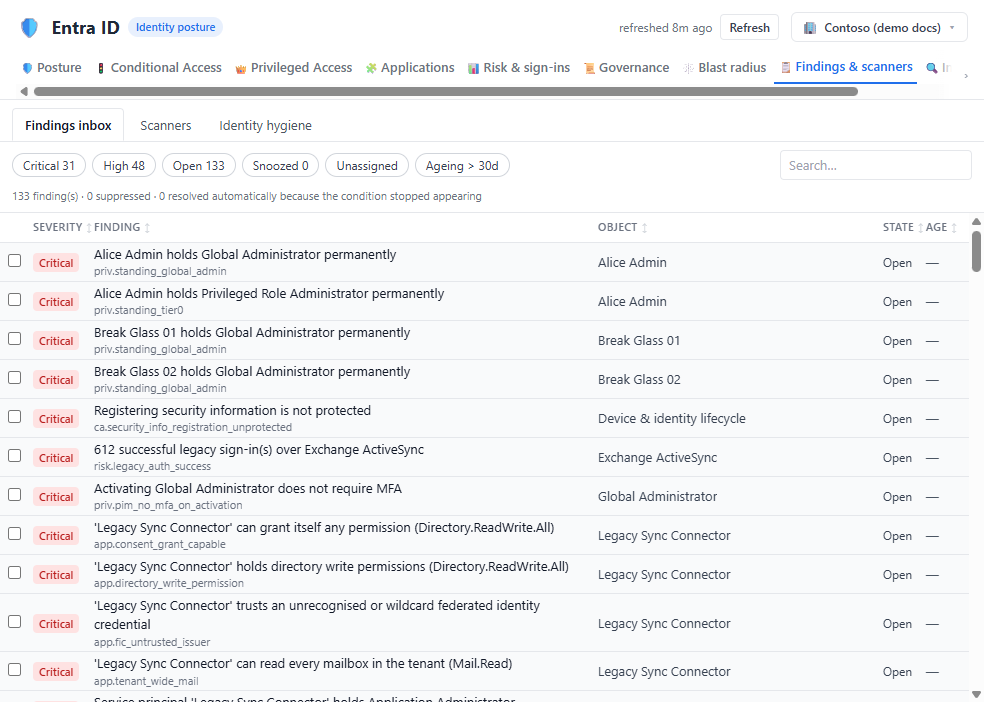This screenshot has width=984, height=702.
Task: Go to the Privileged Access tab
Action: [x=294, y=68]
